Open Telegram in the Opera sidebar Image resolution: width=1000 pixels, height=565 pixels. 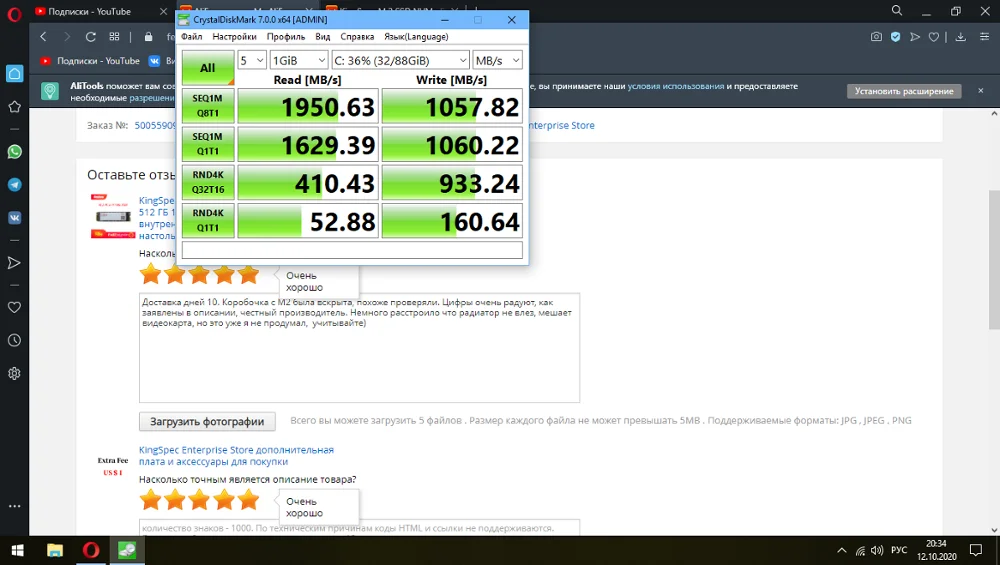[x=14, y=185]
